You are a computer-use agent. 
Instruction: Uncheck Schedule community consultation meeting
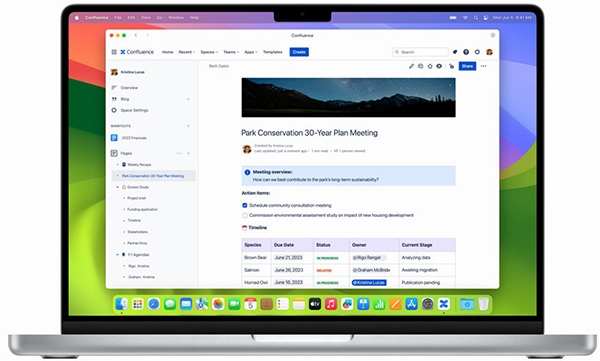tap(245, 206)
